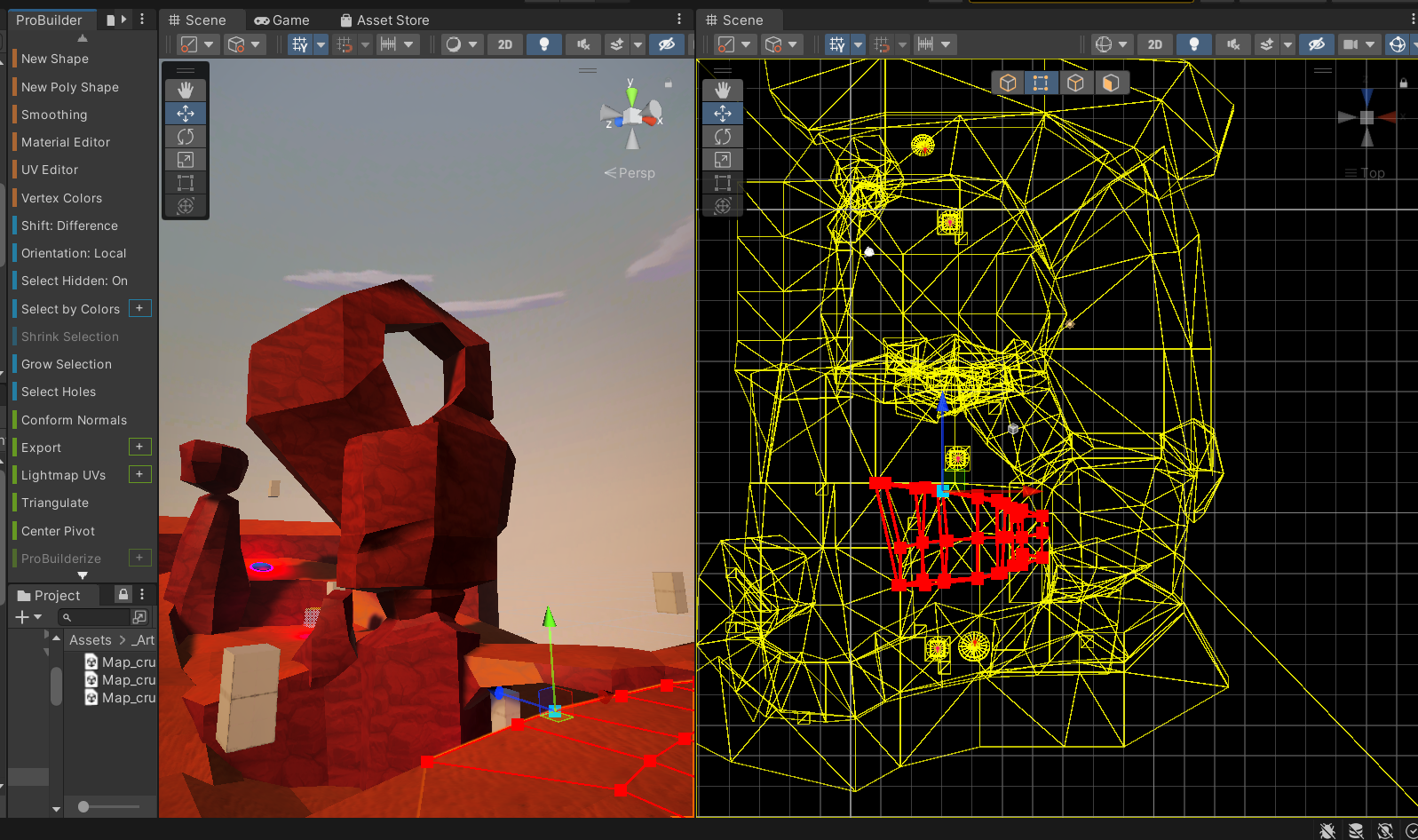The height and width of the screenshot is (840, 1418).
Task: Open the Project search-by-type filter icon
Action: coord(139,616)
